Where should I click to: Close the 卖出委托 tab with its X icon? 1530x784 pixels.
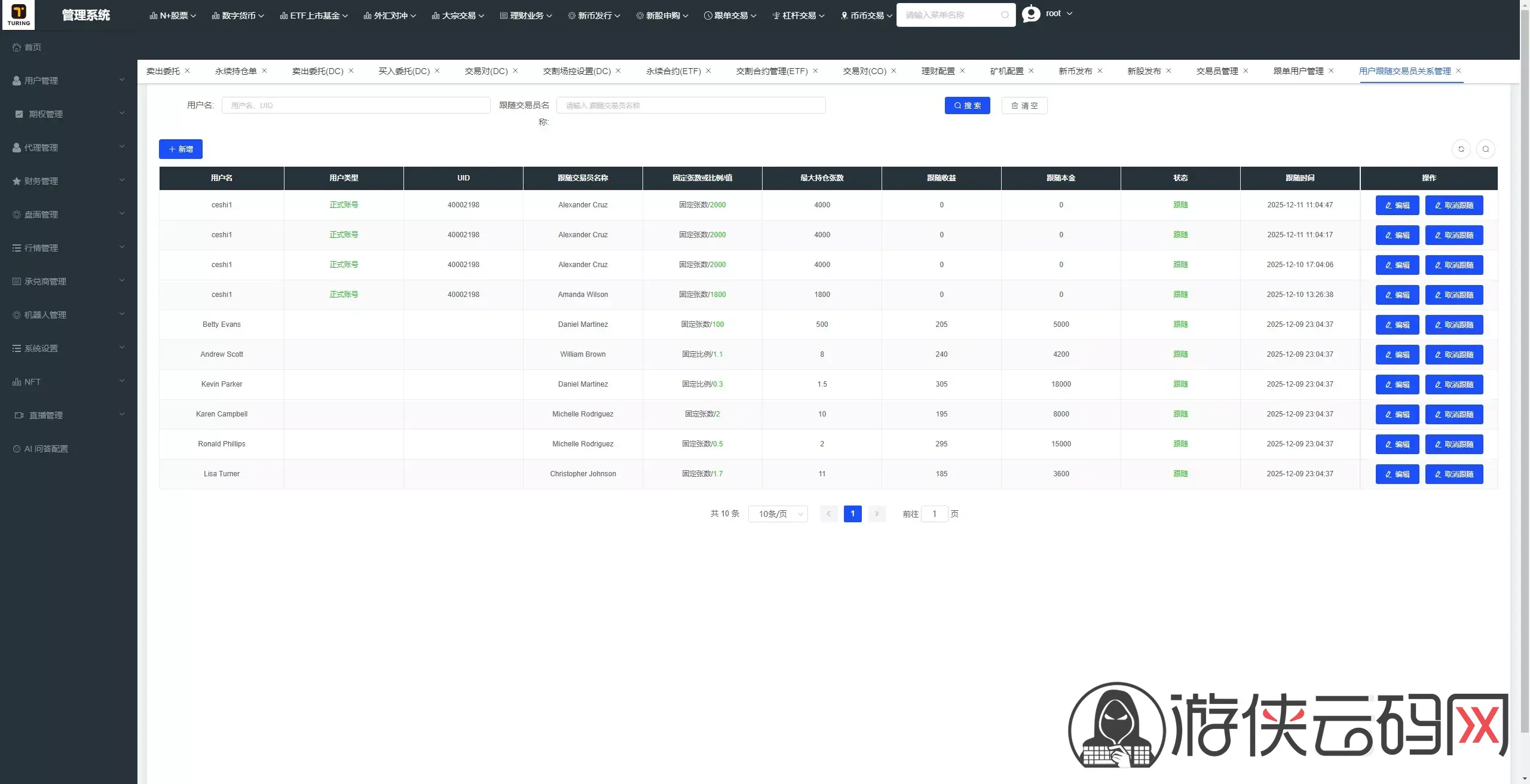187,71
